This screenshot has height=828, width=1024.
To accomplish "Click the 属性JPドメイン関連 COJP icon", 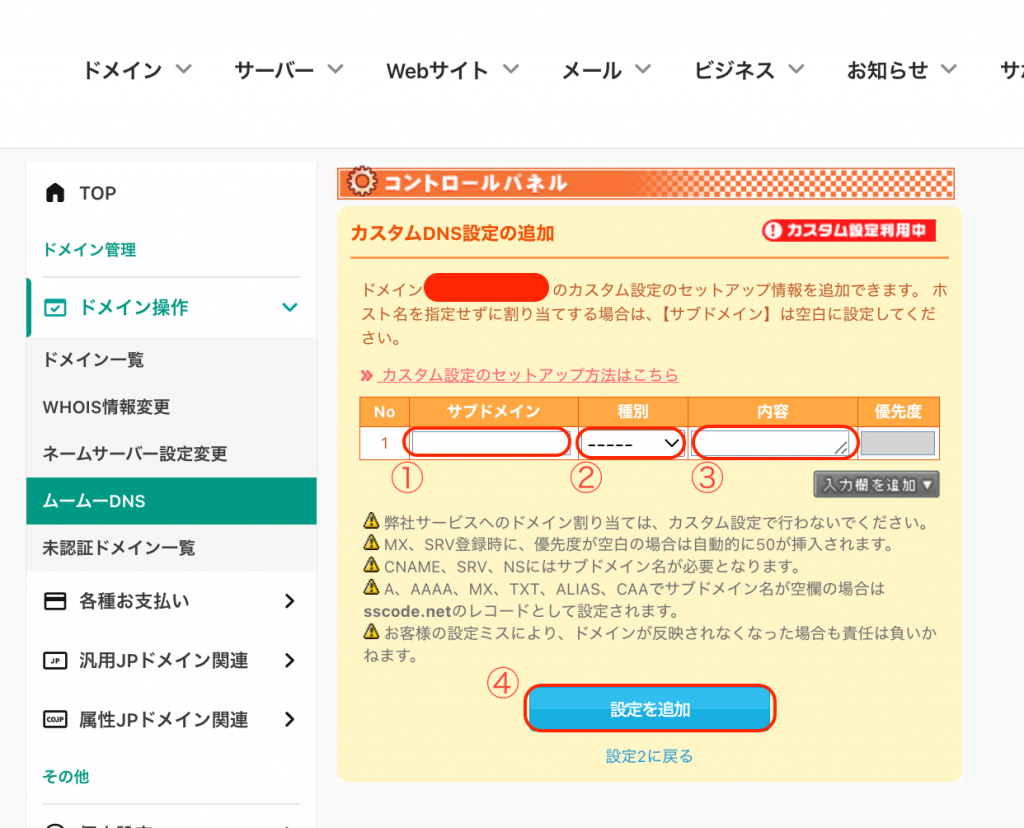I will (56, 720).
